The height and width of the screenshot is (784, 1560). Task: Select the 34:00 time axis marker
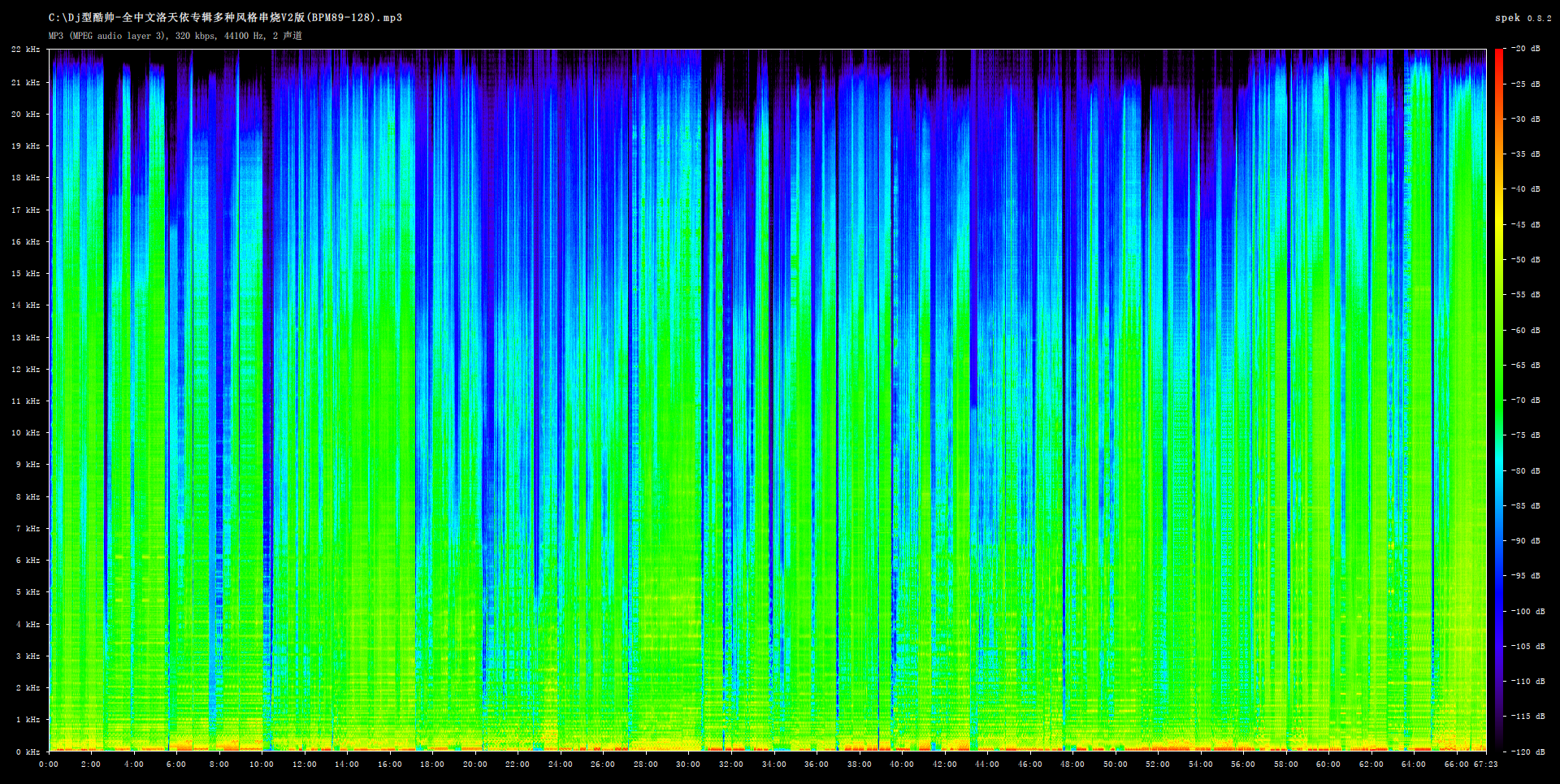click(x=773, y=765)
